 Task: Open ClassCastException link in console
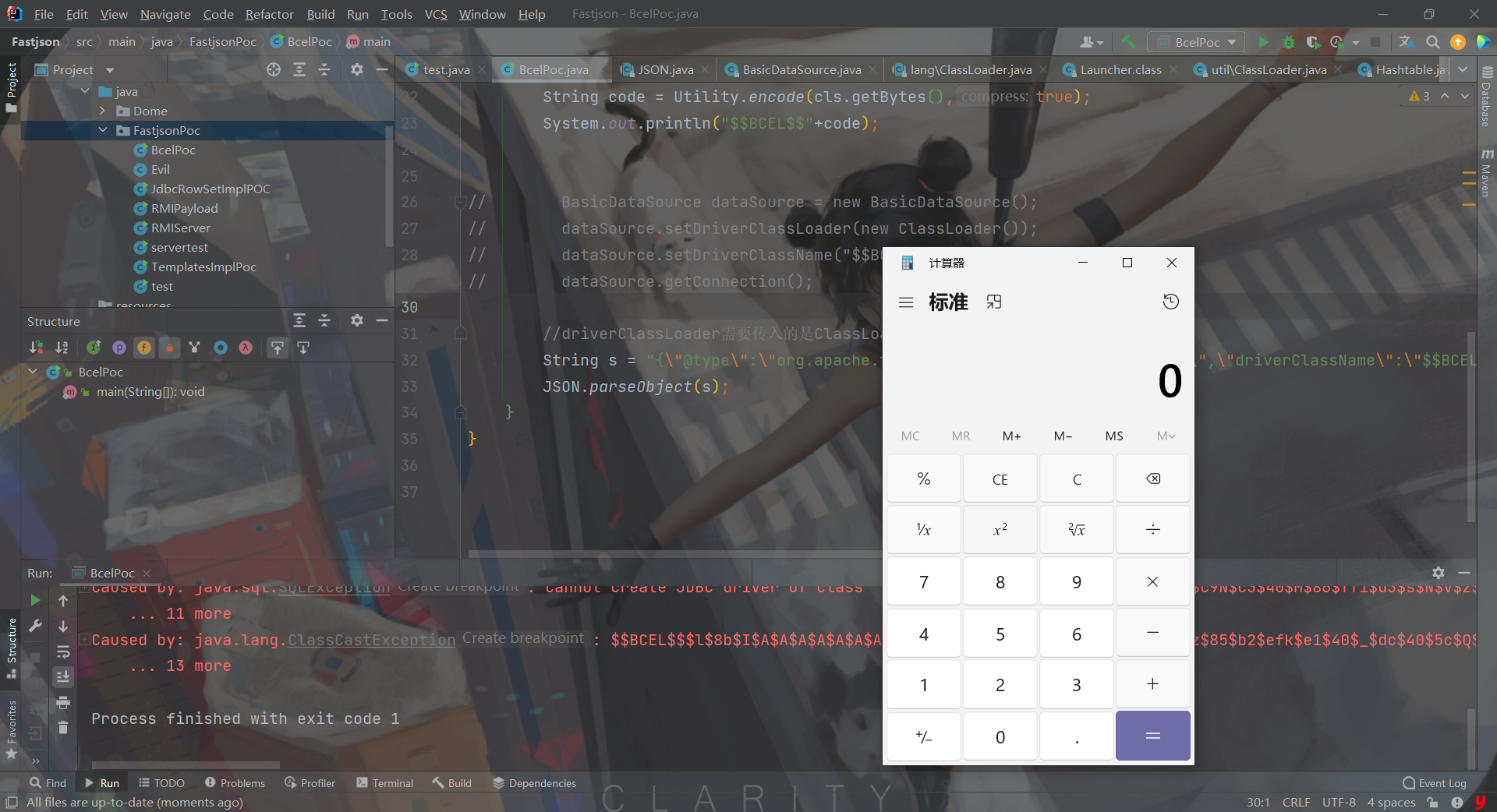pyautogui.click(x=371, y=640)
